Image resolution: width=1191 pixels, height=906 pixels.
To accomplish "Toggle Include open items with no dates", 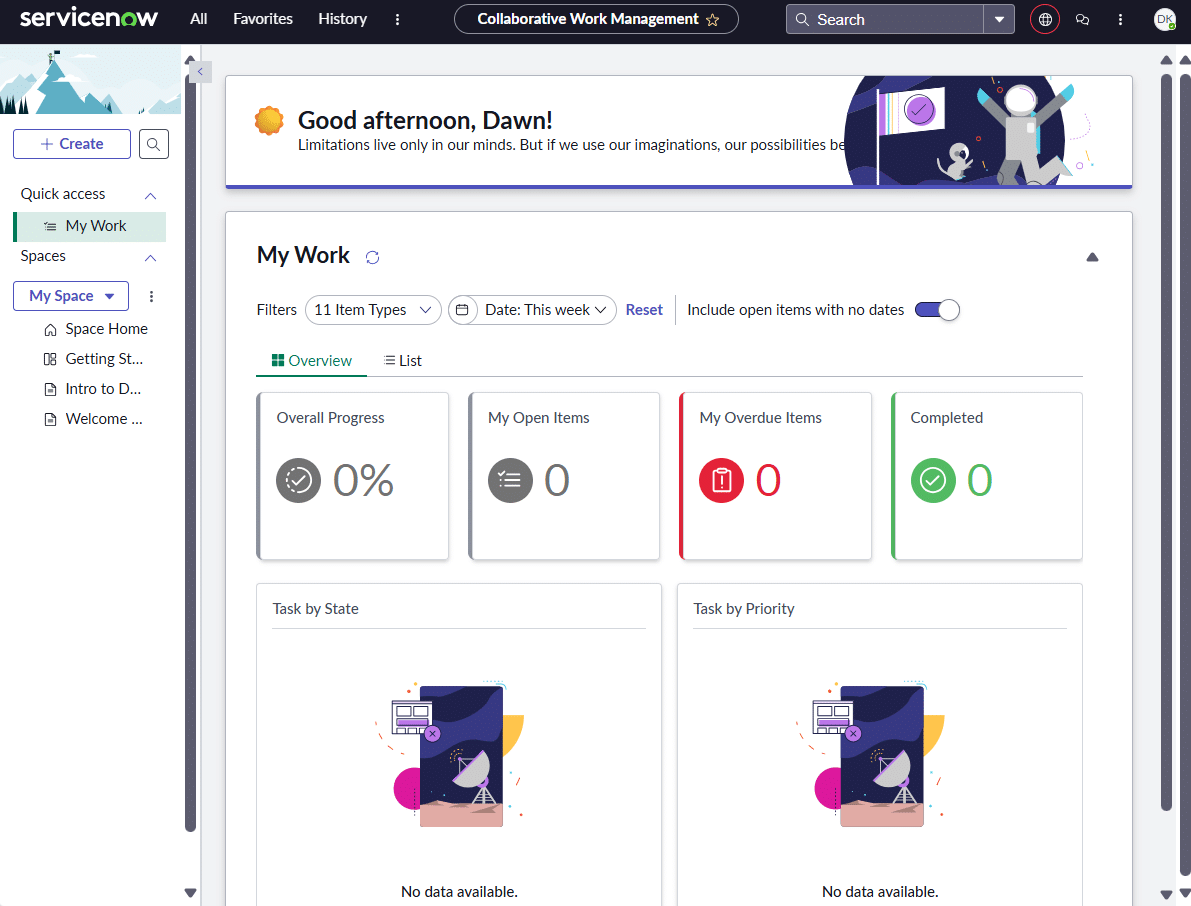I will point(937,310).
